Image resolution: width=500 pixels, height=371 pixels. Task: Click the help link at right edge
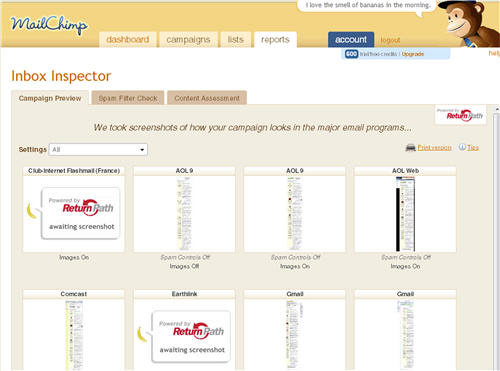tap(494, 53)
